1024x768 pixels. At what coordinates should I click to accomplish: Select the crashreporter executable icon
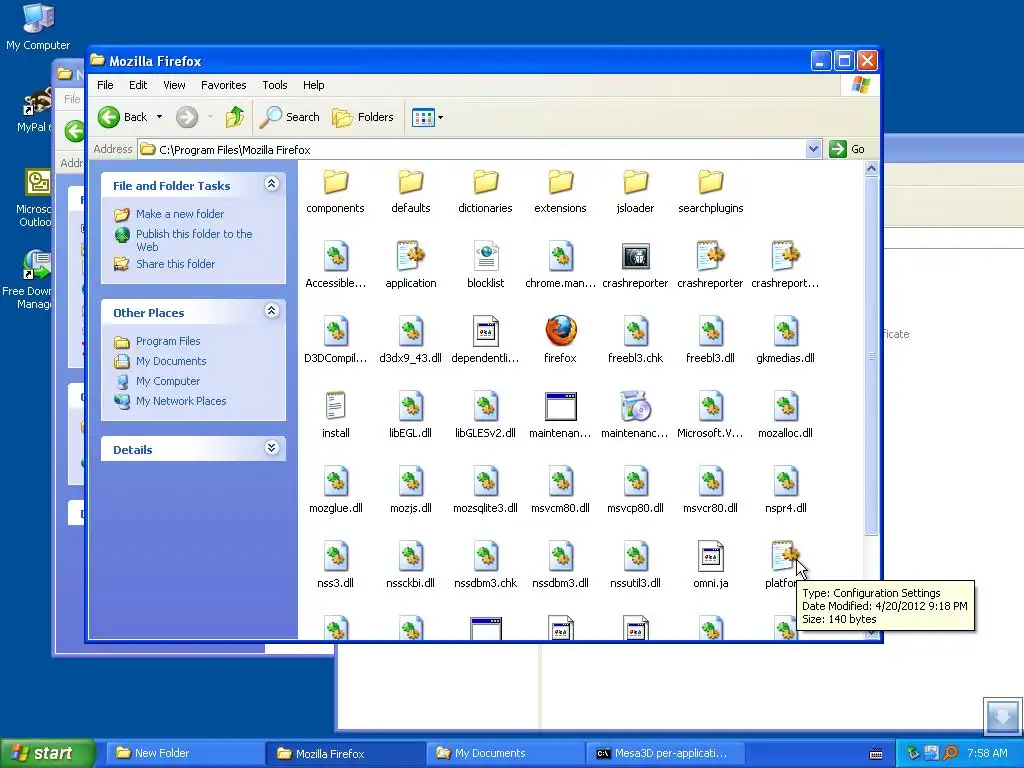click(635, 265)
